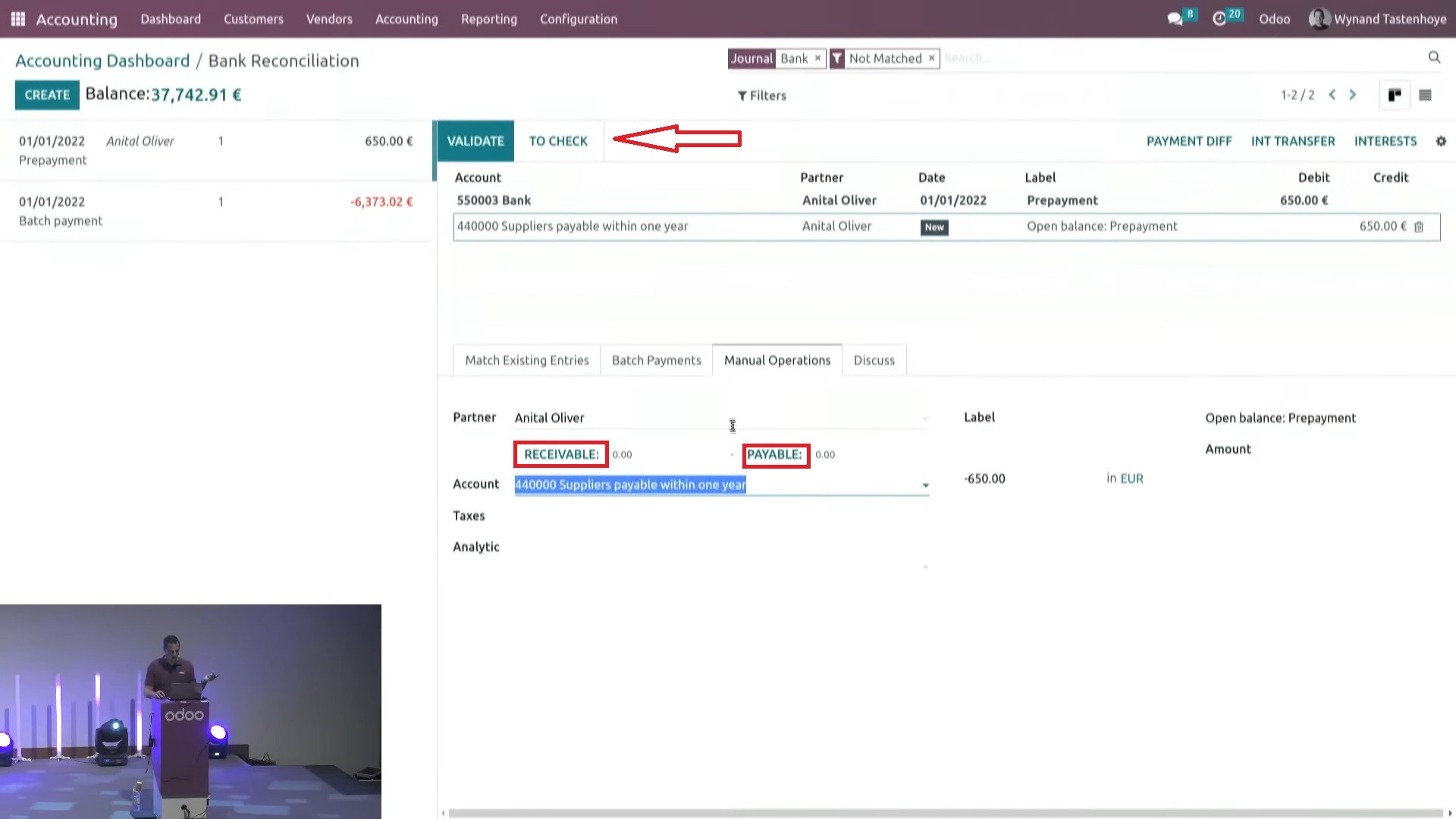Click the INT TRANSFER icon

(x=1293, y=141)
